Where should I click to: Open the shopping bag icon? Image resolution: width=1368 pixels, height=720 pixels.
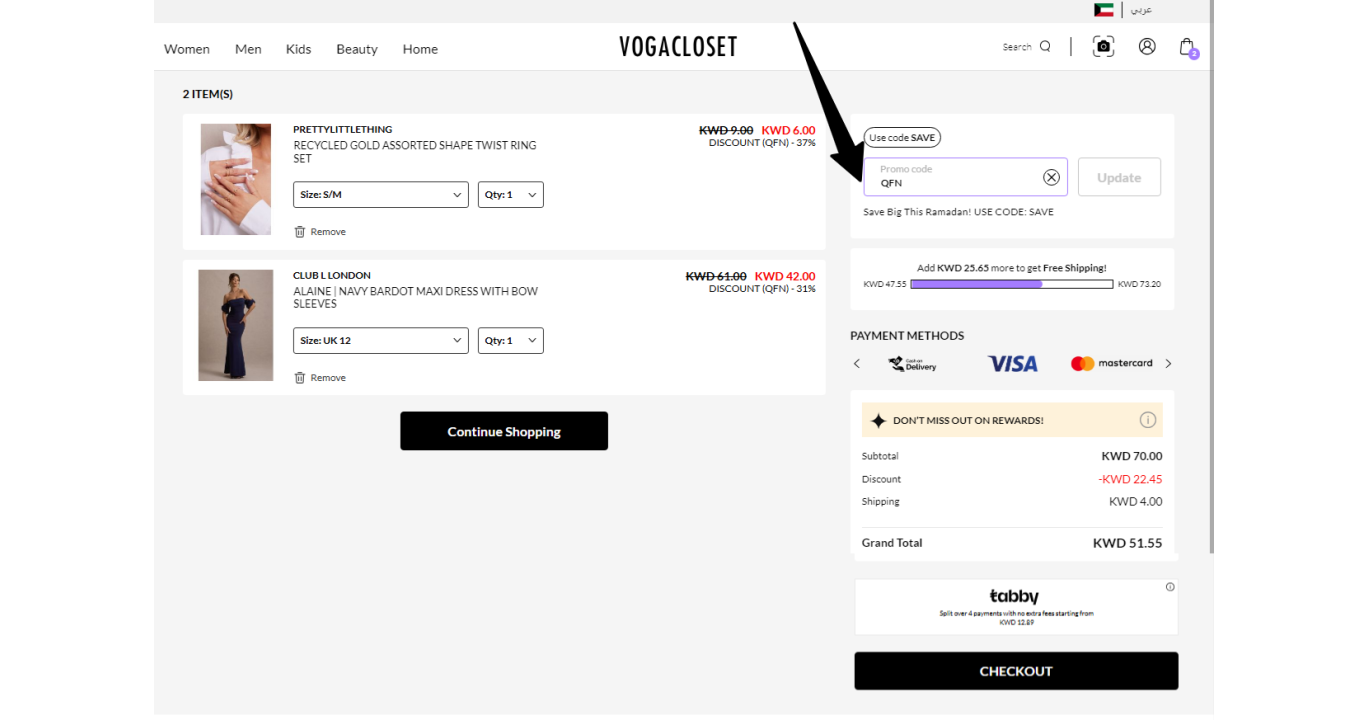pyautogui.click(x=1187, y=46)
